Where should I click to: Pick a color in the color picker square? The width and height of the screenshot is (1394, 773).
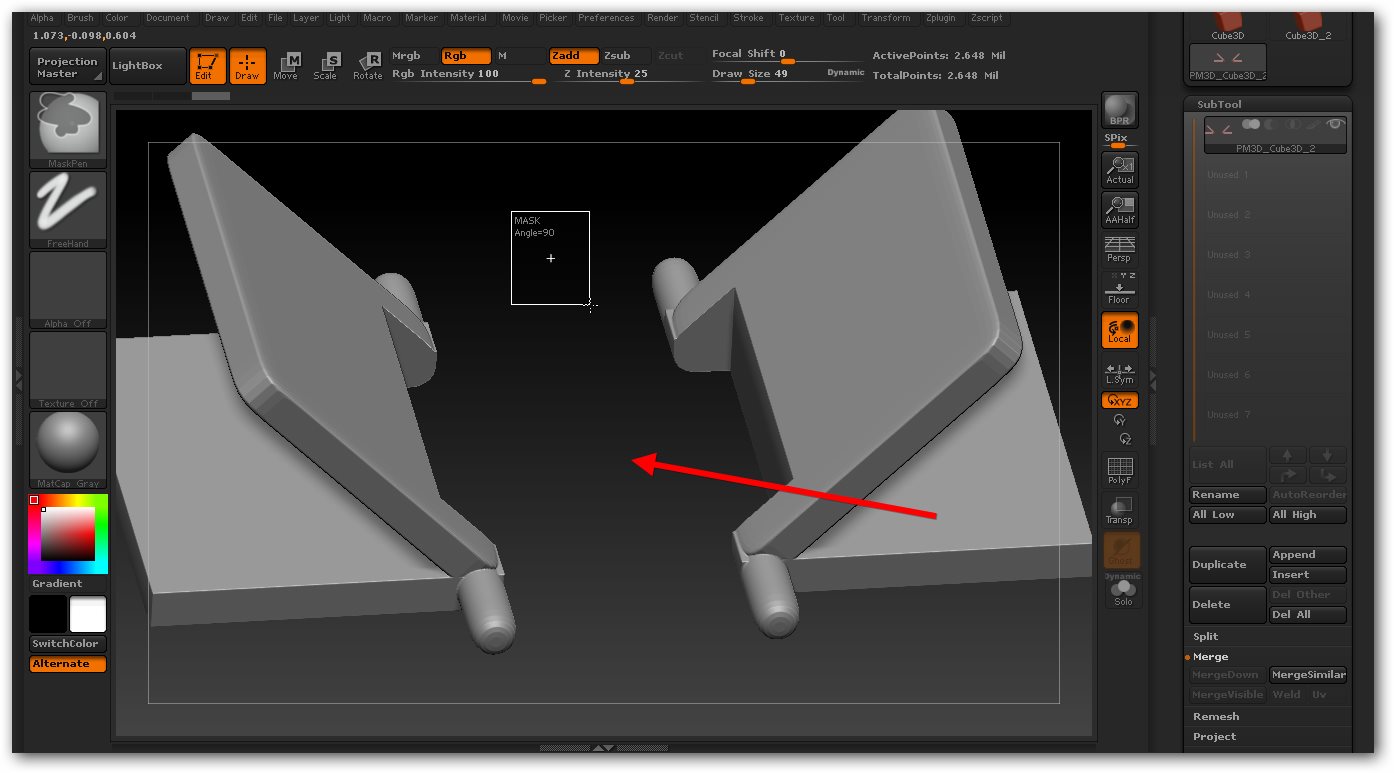point(68,533)
